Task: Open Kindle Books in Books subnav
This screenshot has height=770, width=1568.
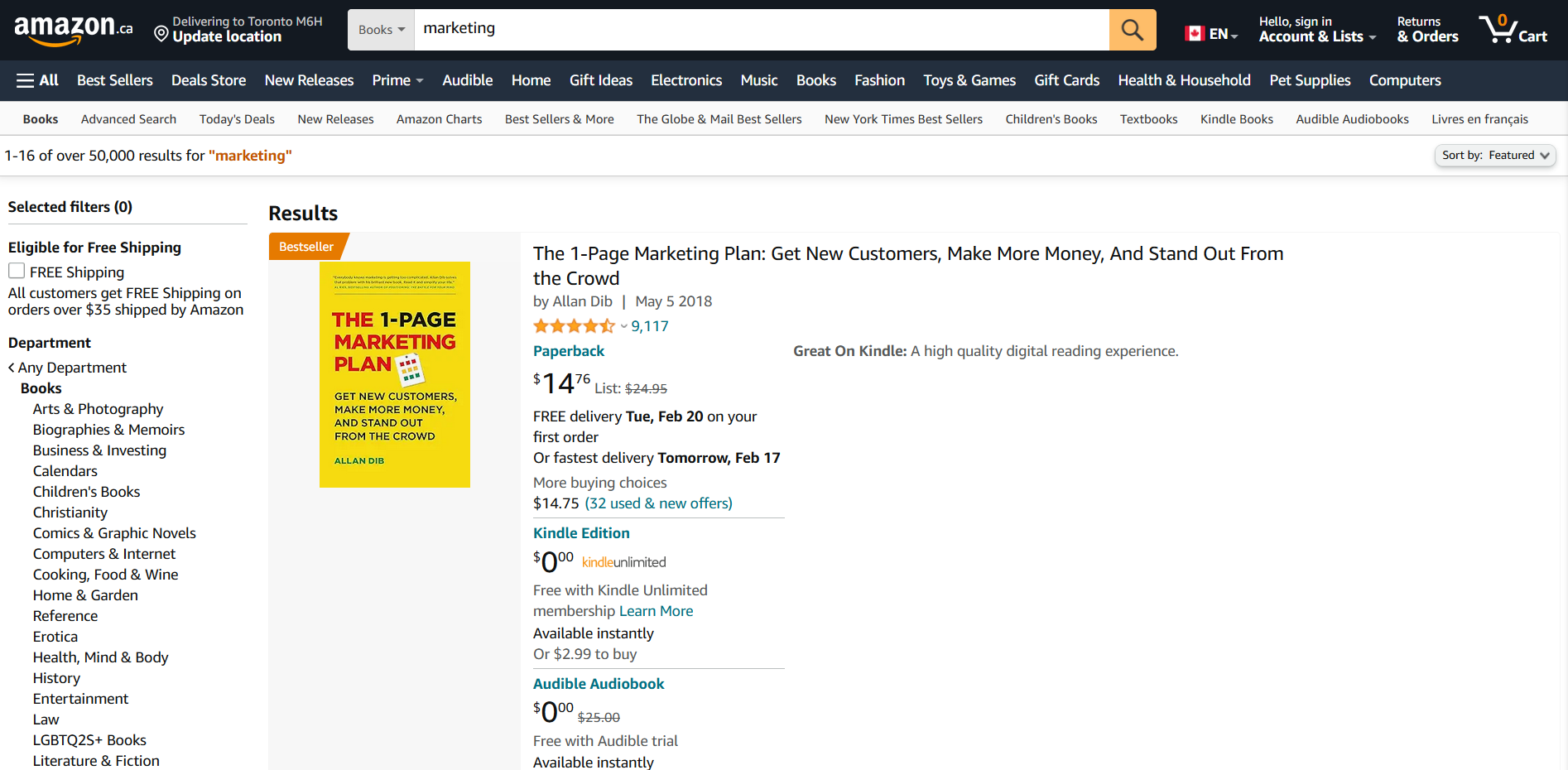Action: point(1236,119)
